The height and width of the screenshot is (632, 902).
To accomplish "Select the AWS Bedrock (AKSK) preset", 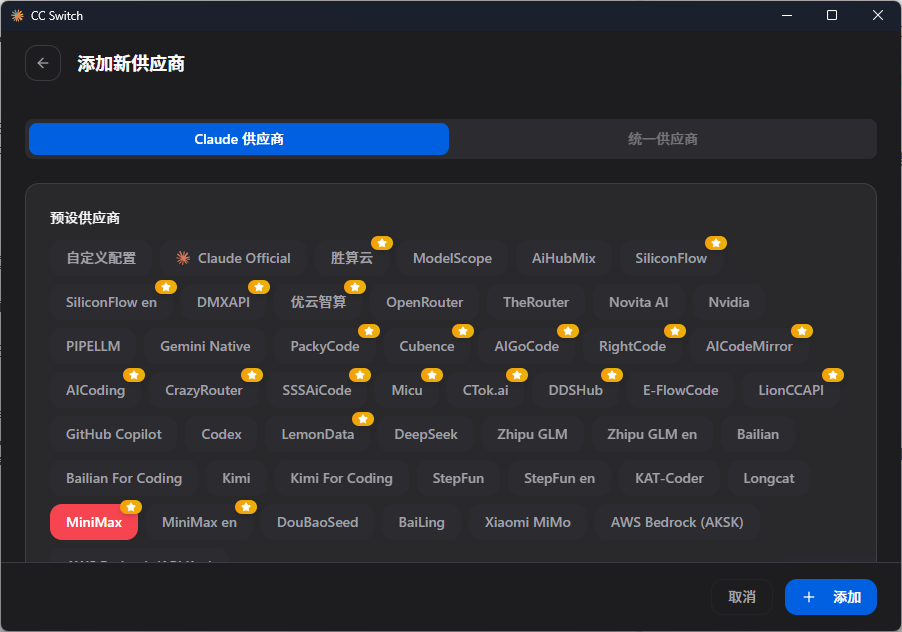I will pyautogui.click(x=677, y=522).
